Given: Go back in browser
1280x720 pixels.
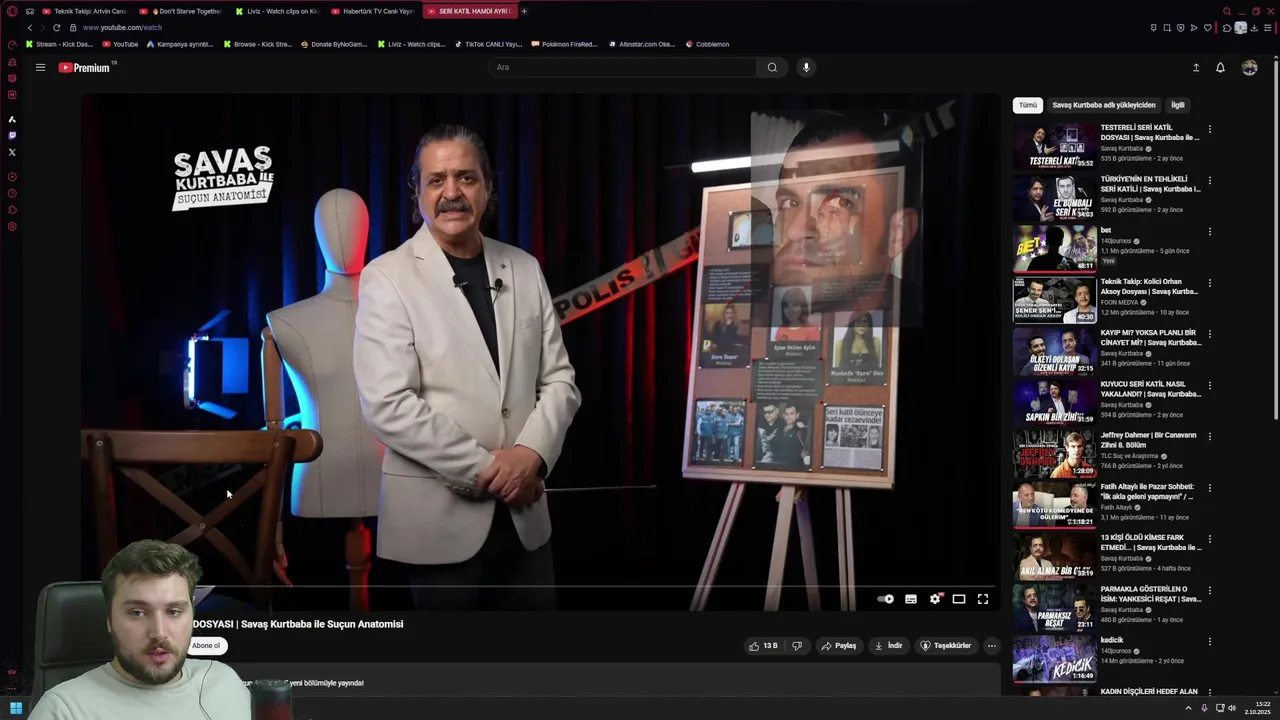Looking at the screenshot, I should [30, 28].
